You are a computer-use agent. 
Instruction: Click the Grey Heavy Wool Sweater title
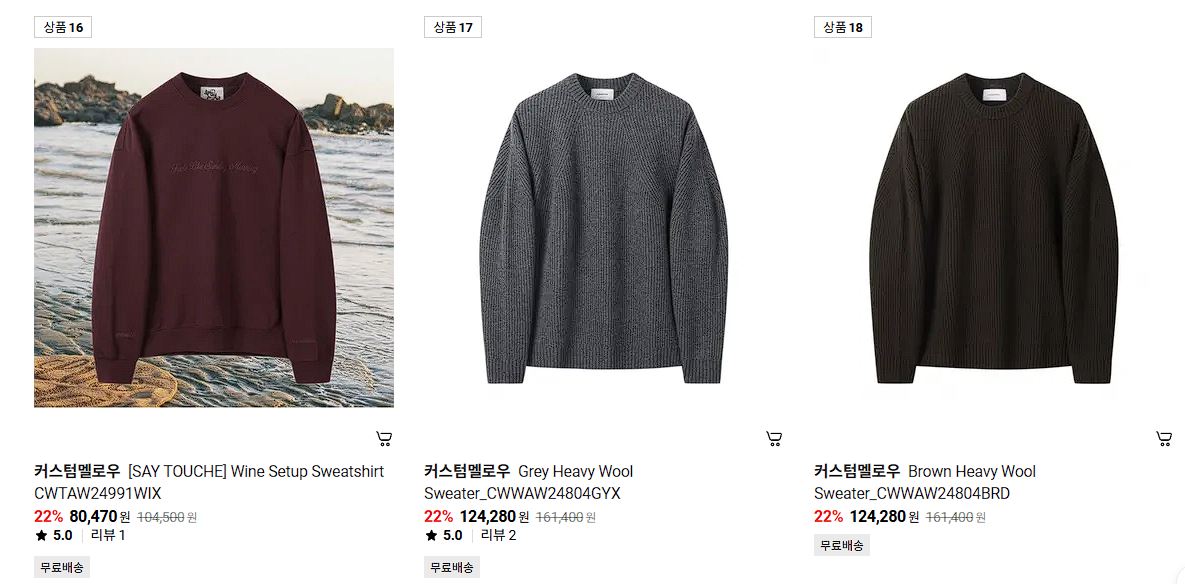pyautogui.click(x=529, y=482)
